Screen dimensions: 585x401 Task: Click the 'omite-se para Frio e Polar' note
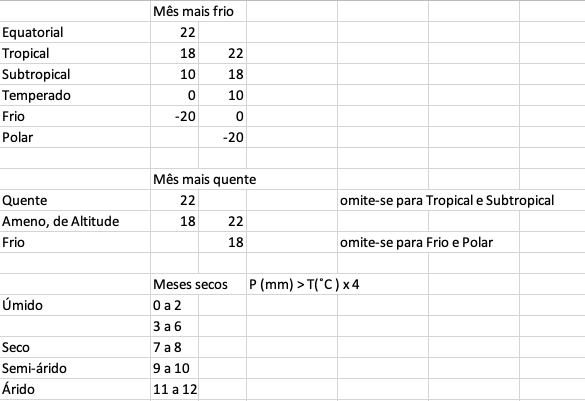pyautogui.click(x=416, y=242)
